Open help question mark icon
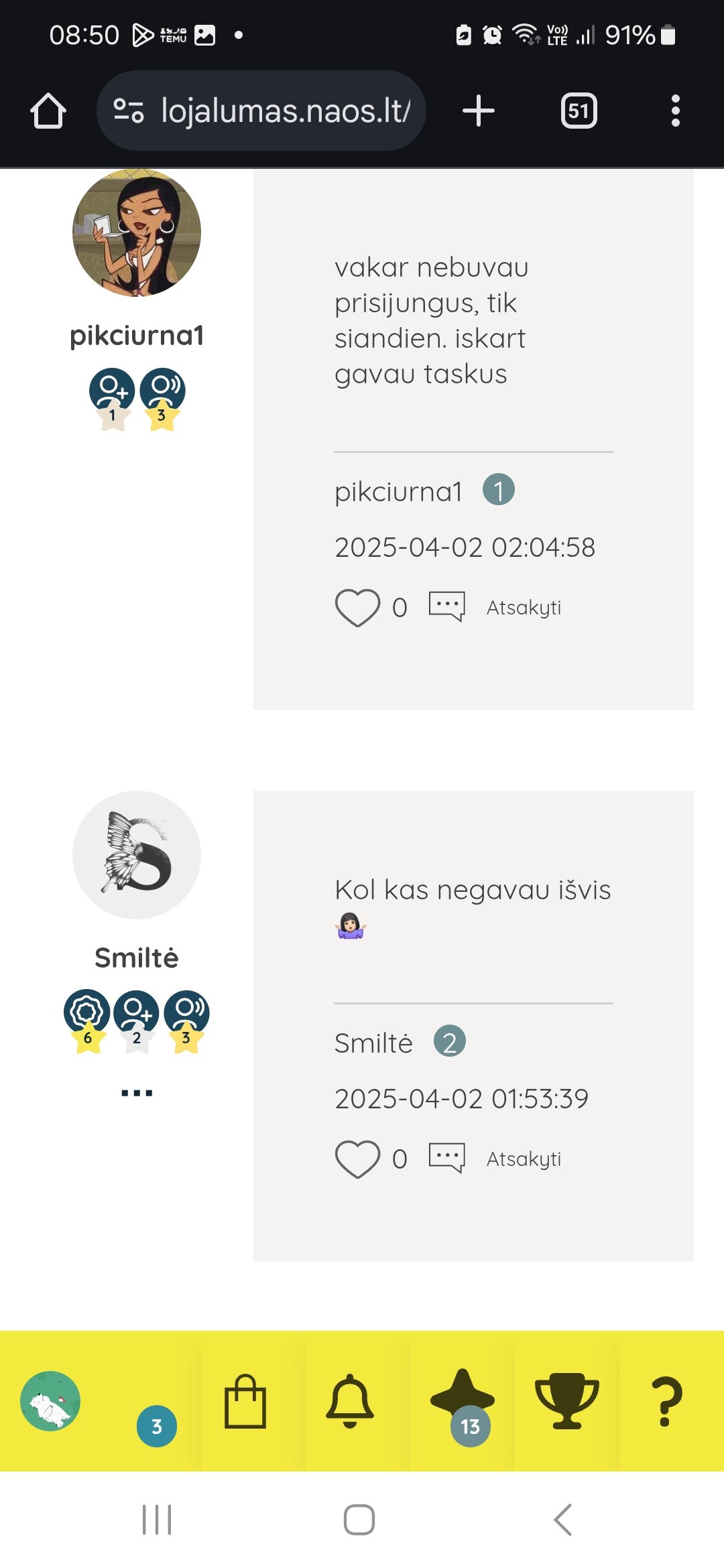Image resolution: width=724 pixels, height=1568 pixels. pos(666,1401)
